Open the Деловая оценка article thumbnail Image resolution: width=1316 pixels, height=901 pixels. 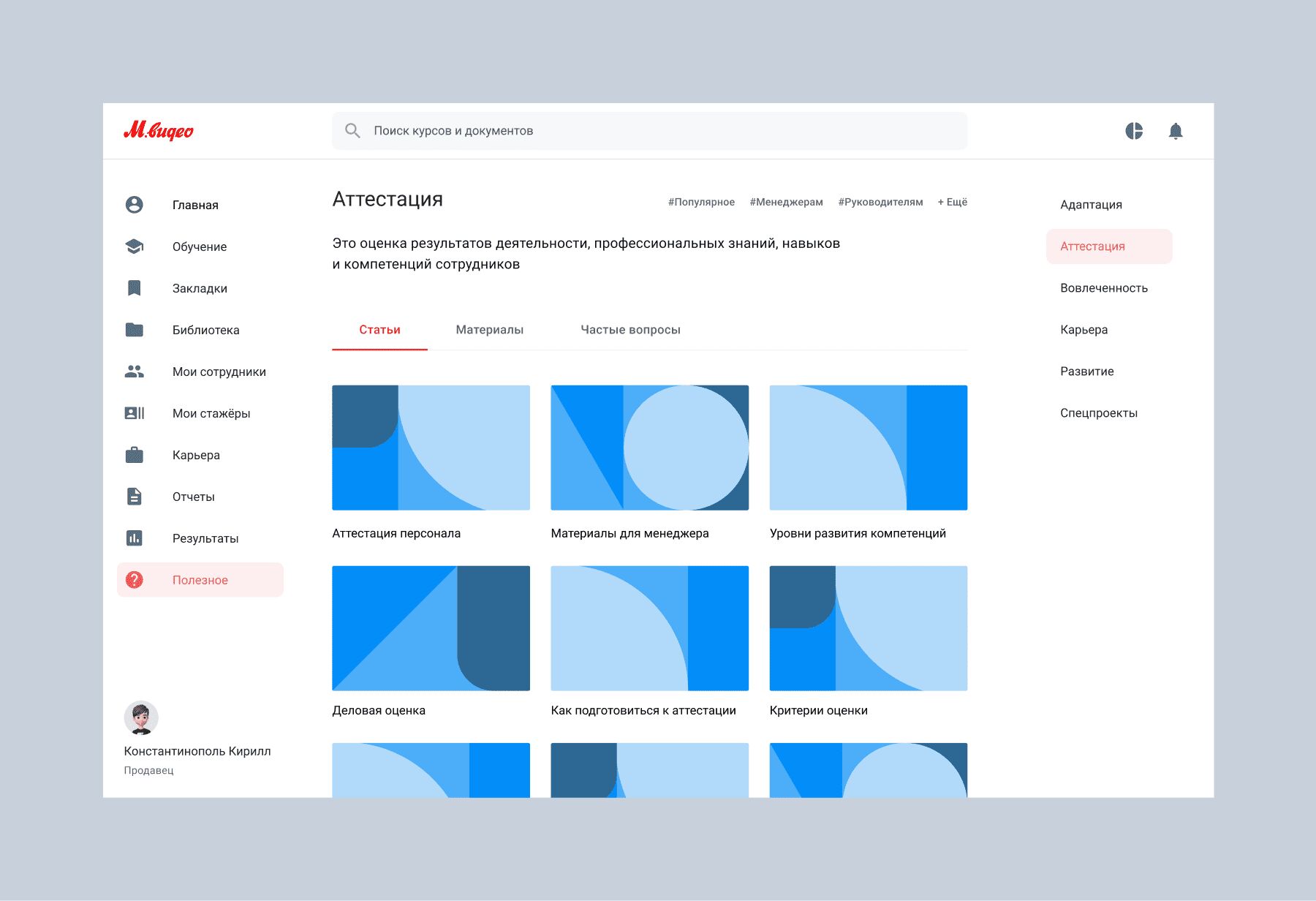(x=431, y=628)
